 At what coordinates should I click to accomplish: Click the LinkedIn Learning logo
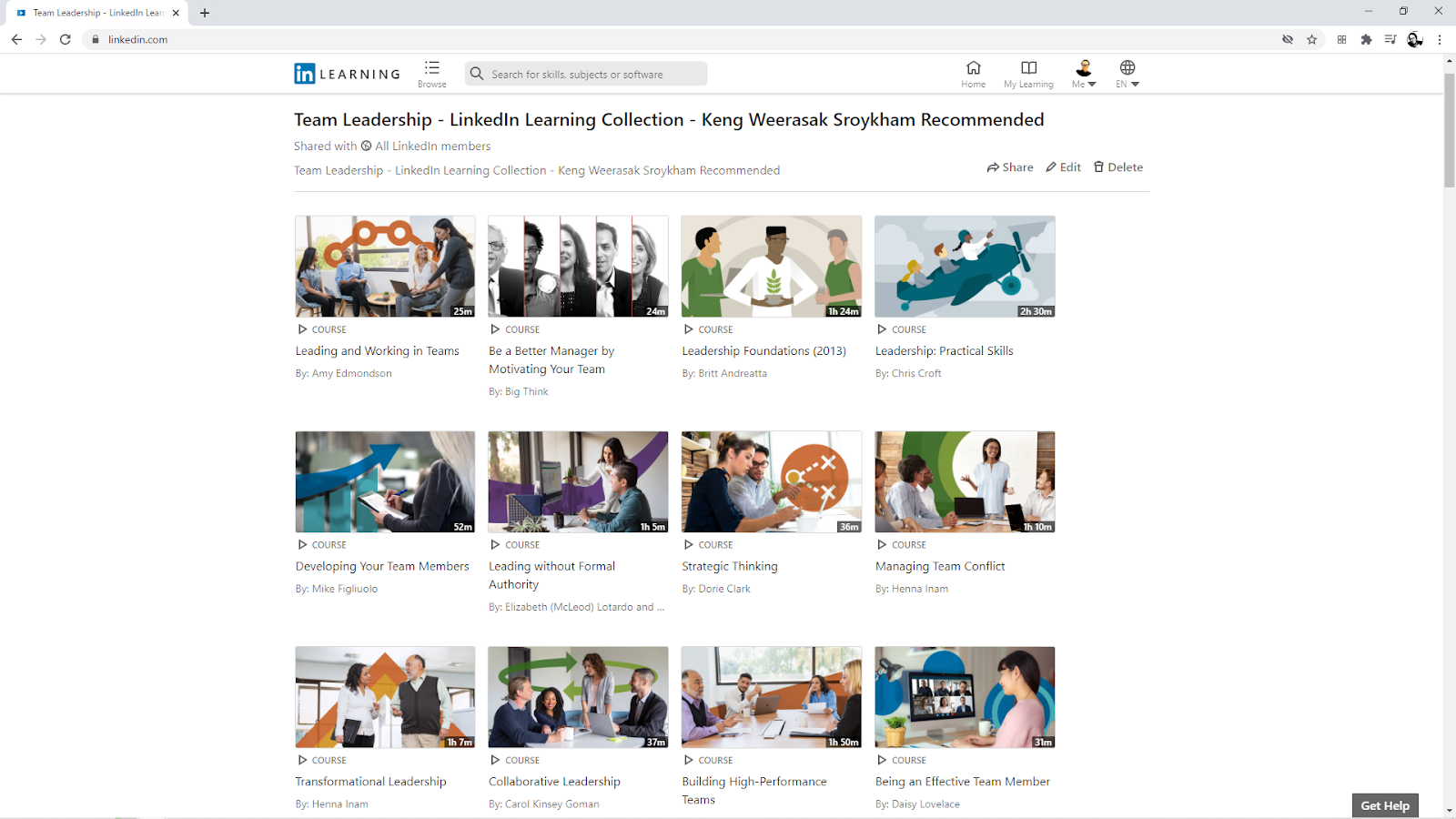[347, 74]
